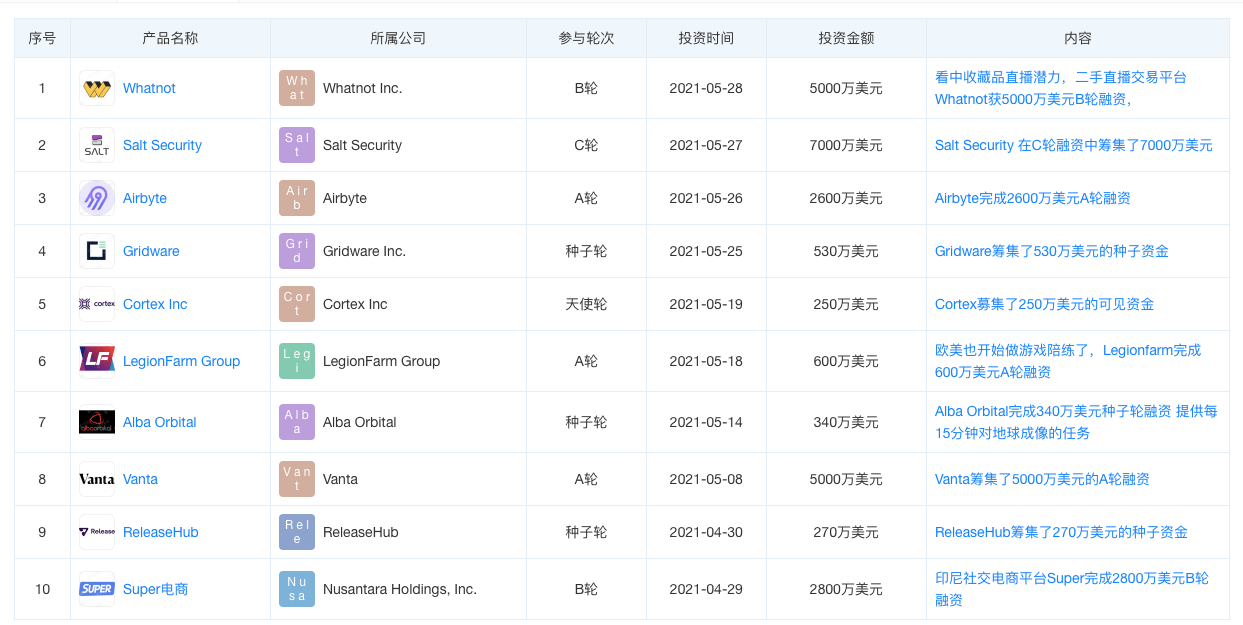Image resolution: width=1243 pixels, height=625 pixels.
Task: Click the 所属公司 column header
Action: pos(398,38)
